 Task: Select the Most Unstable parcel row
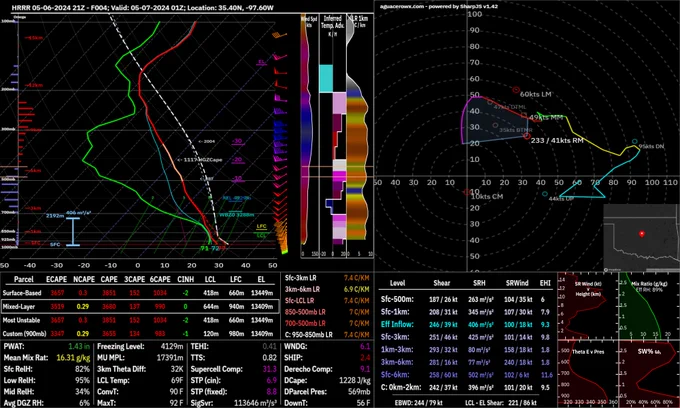tap(138, 320)
